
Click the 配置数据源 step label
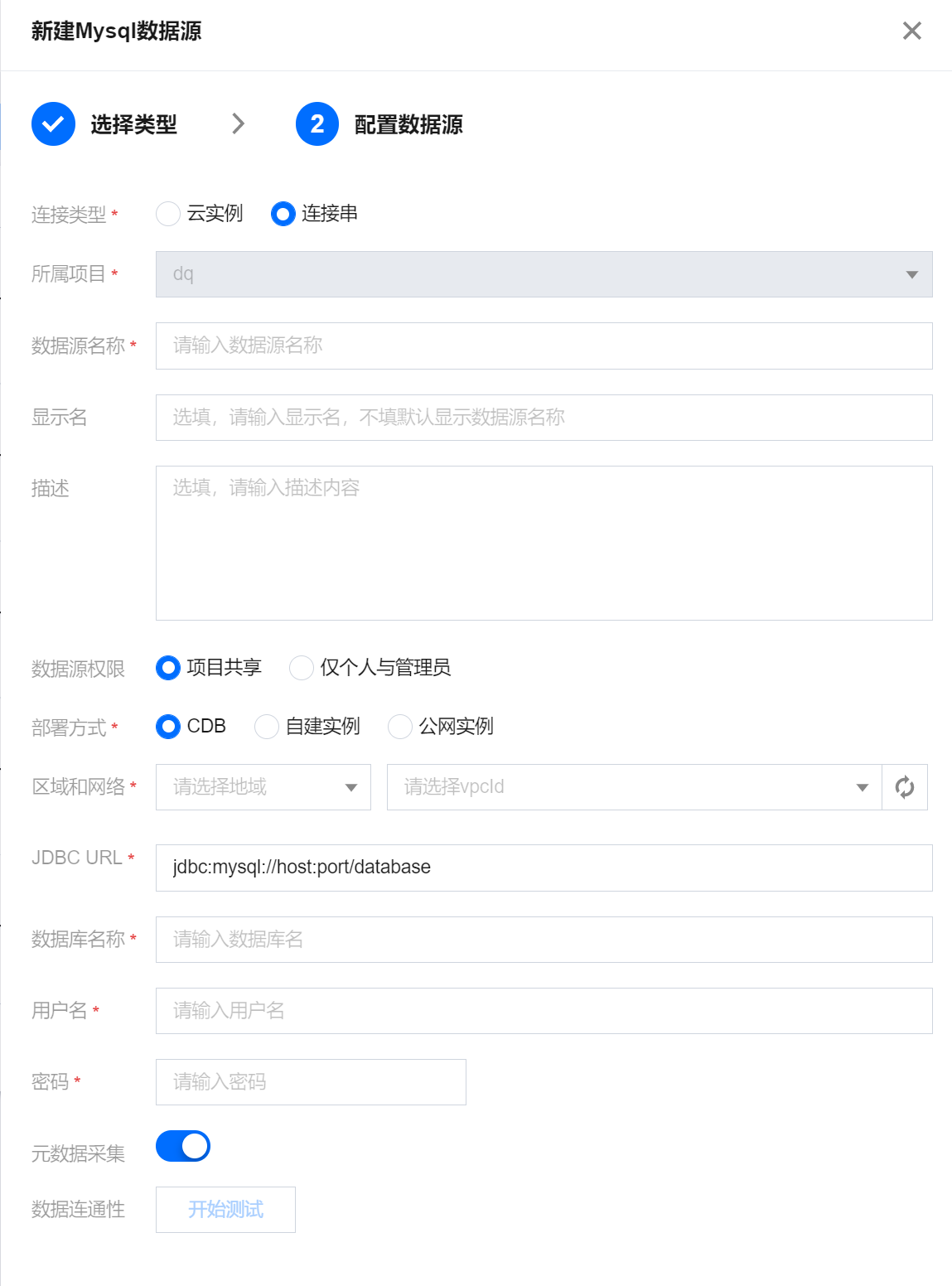click(x=408, y=124)
